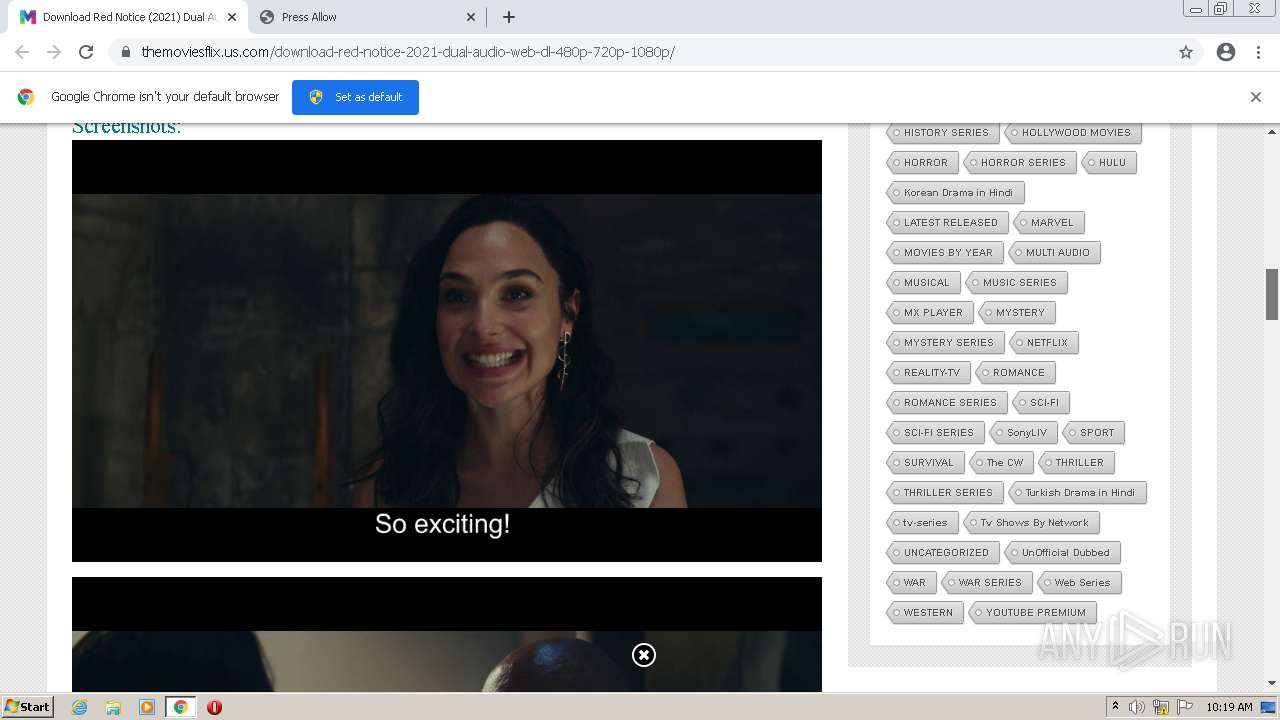Launch the media player taskbar icon

pos(146,707)
